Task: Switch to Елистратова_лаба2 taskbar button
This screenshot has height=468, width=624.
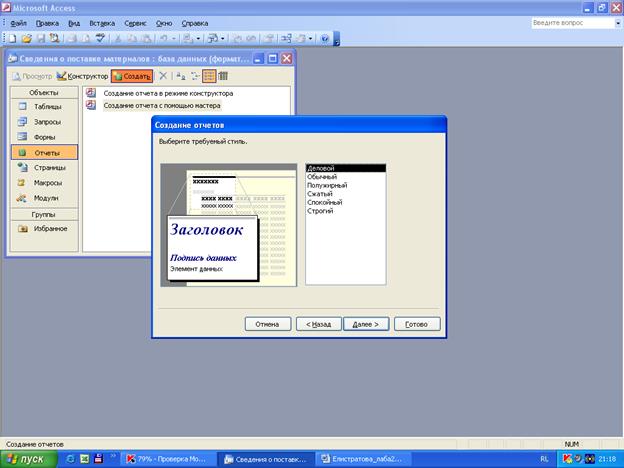Action: pos(362,459)
